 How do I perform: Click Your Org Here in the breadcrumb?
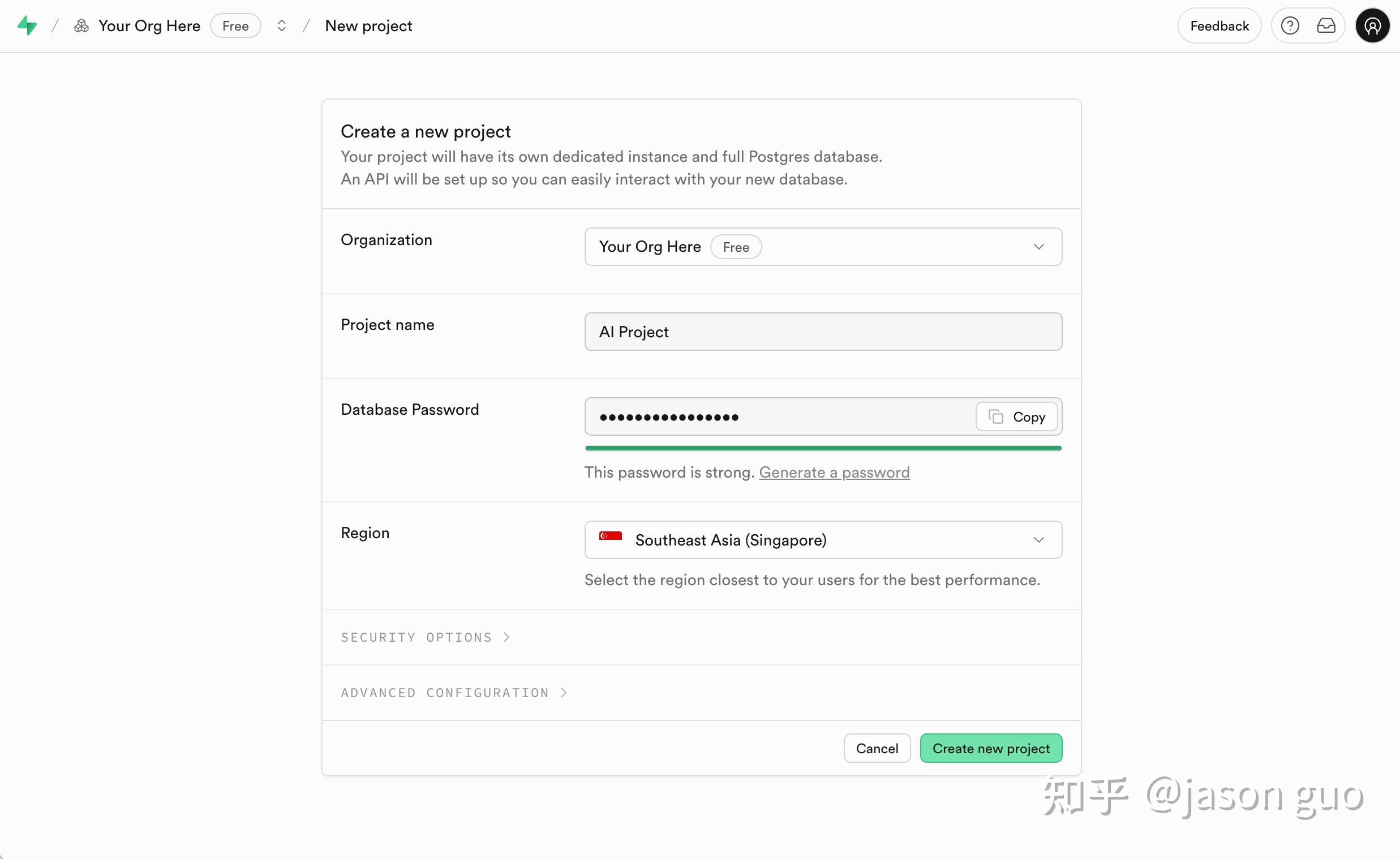[149, 25]
